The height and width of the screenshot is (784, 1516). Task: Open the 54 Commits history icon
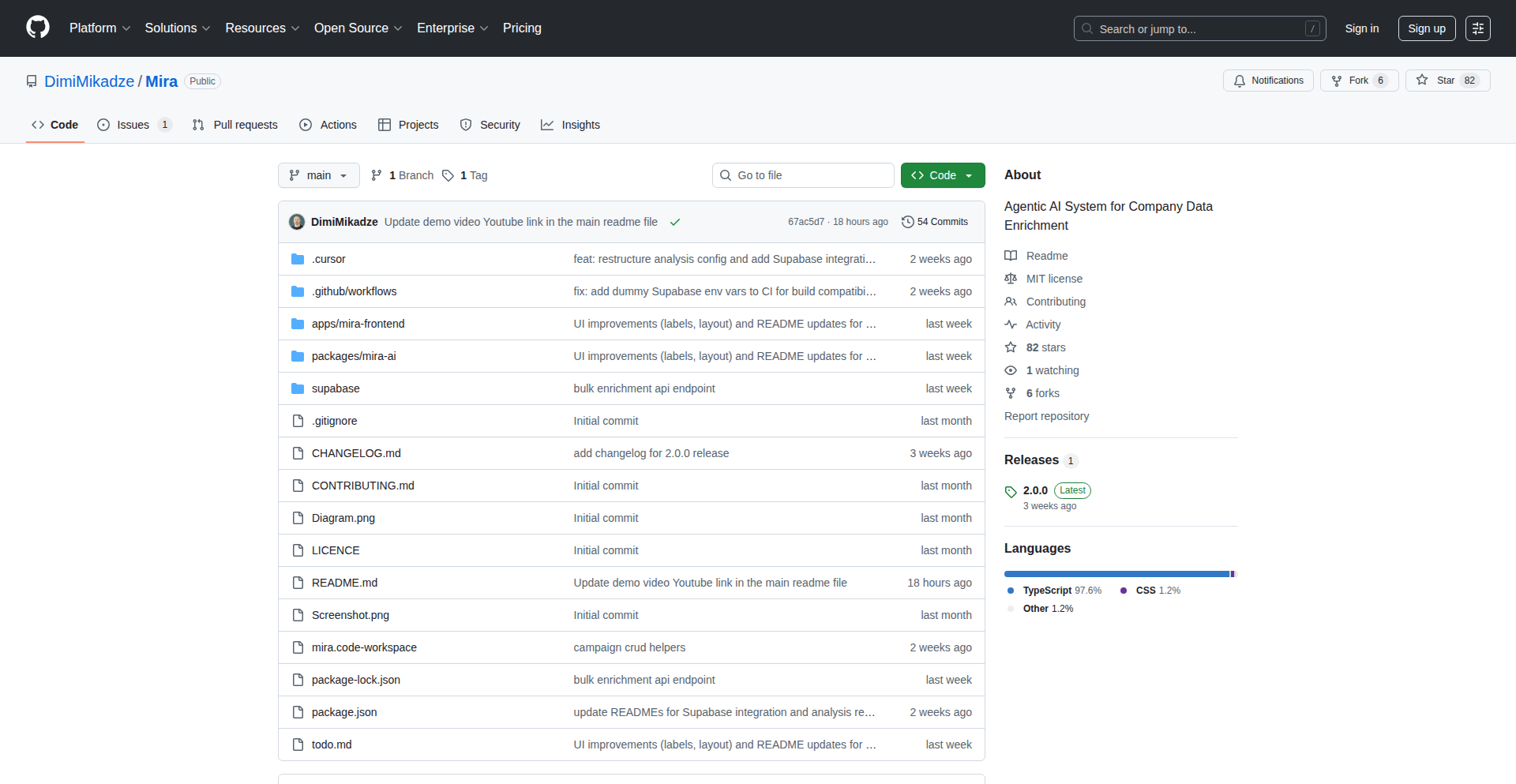click(908, 222)
